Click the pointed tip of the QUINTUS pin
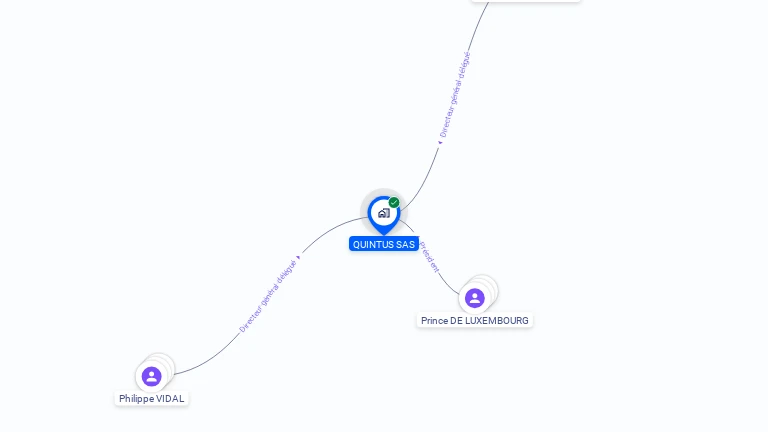 [x=384, y=233]
